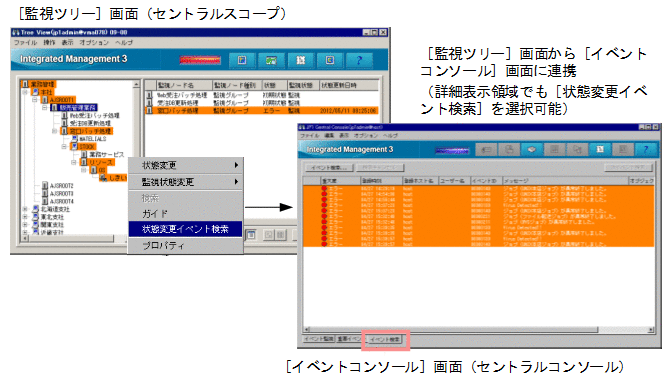
Task: Select プロパティ in context menu
Action: point(185,245)
